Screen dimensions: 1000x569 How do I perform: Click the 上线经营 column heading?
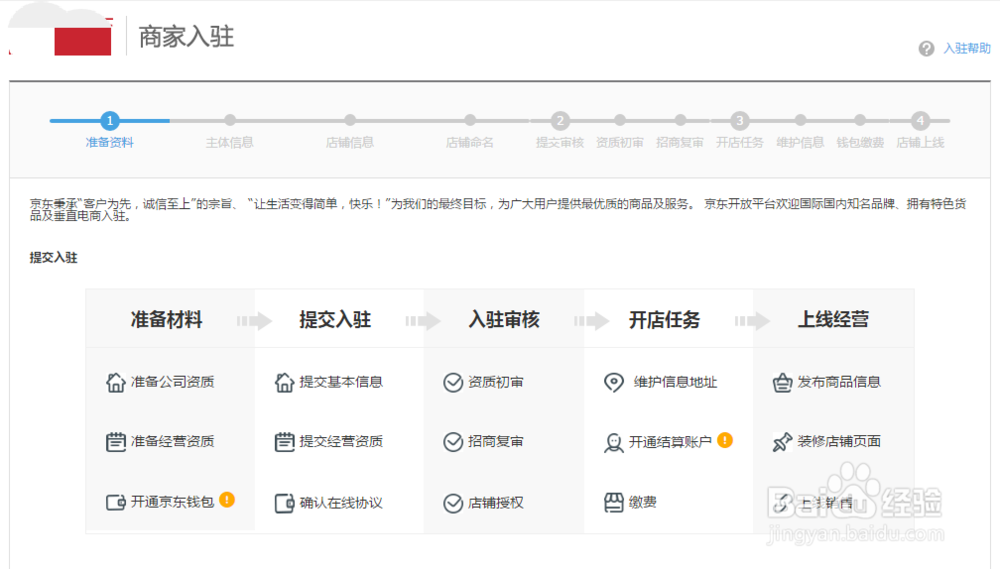pos(833,320)
